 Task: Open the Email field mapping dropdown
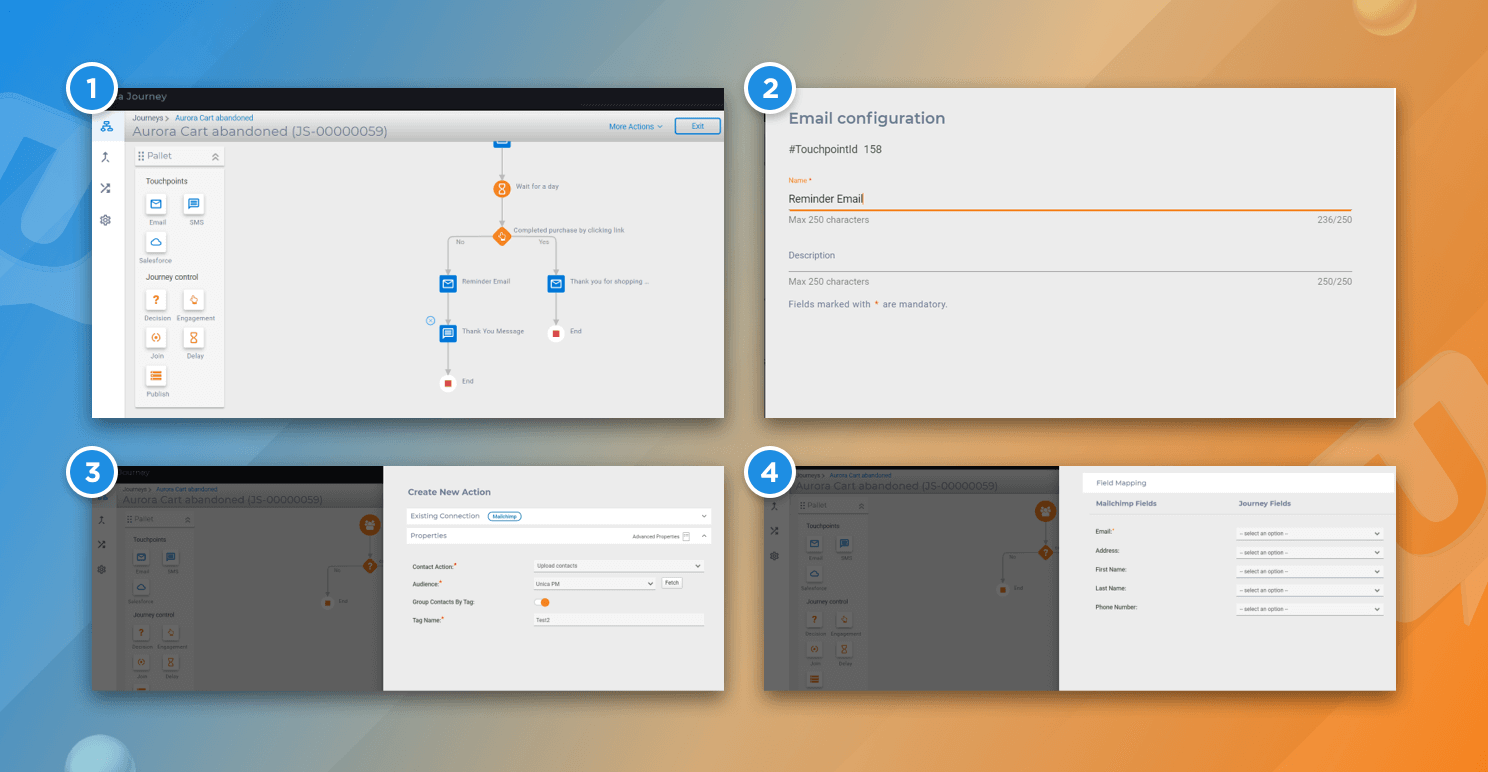[1310, 532]
